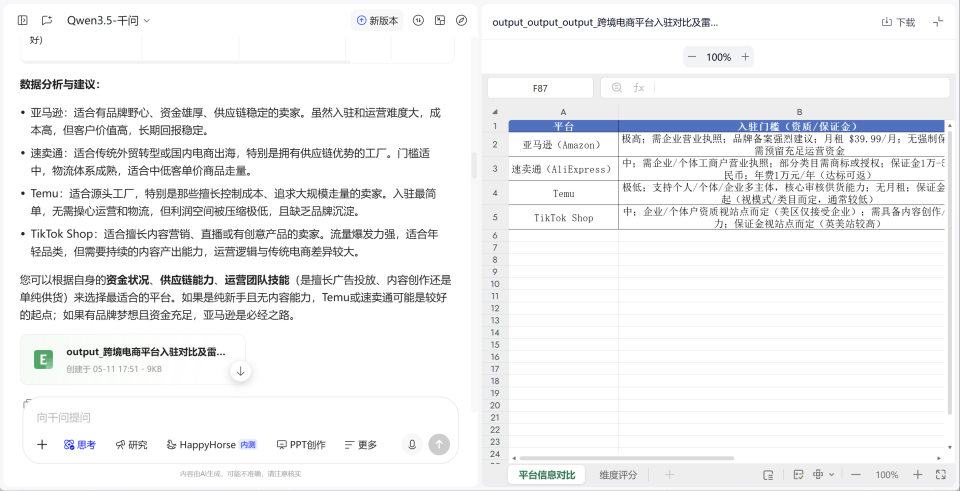Zoom out with the minus in the top zoom bar

692,57
